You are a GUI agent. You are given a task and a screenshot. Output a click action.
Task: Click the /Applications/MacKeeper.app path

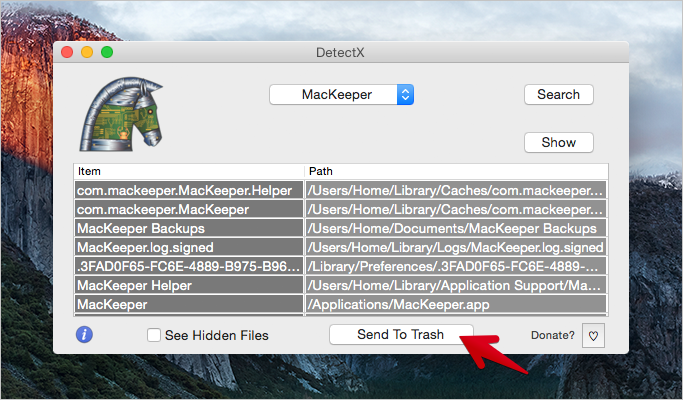(456, 304)
